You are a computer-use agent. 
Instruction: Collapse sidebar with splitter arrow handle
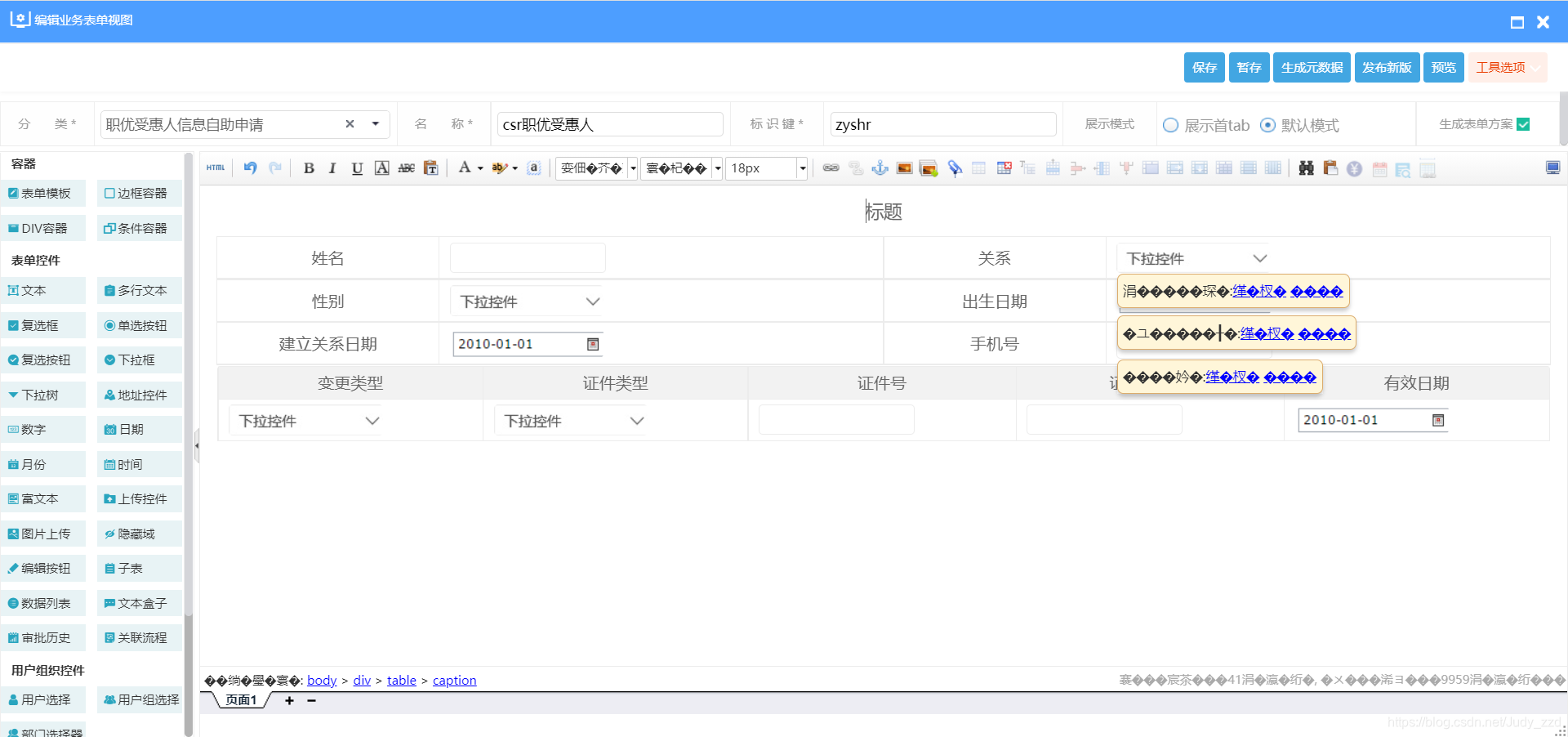[197, 445]
